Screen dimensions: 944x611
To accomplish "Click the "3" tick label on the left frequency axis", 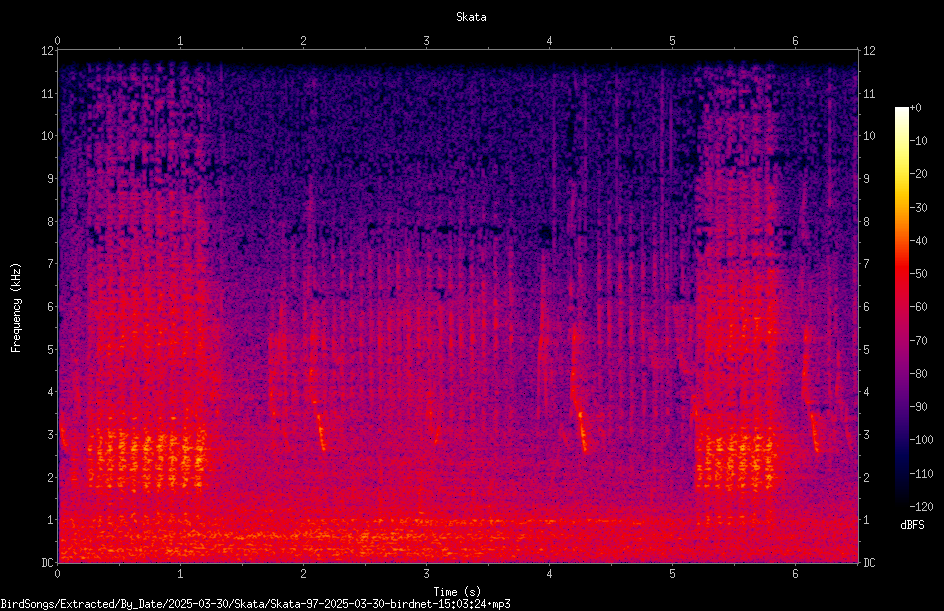I will (50, 435).
